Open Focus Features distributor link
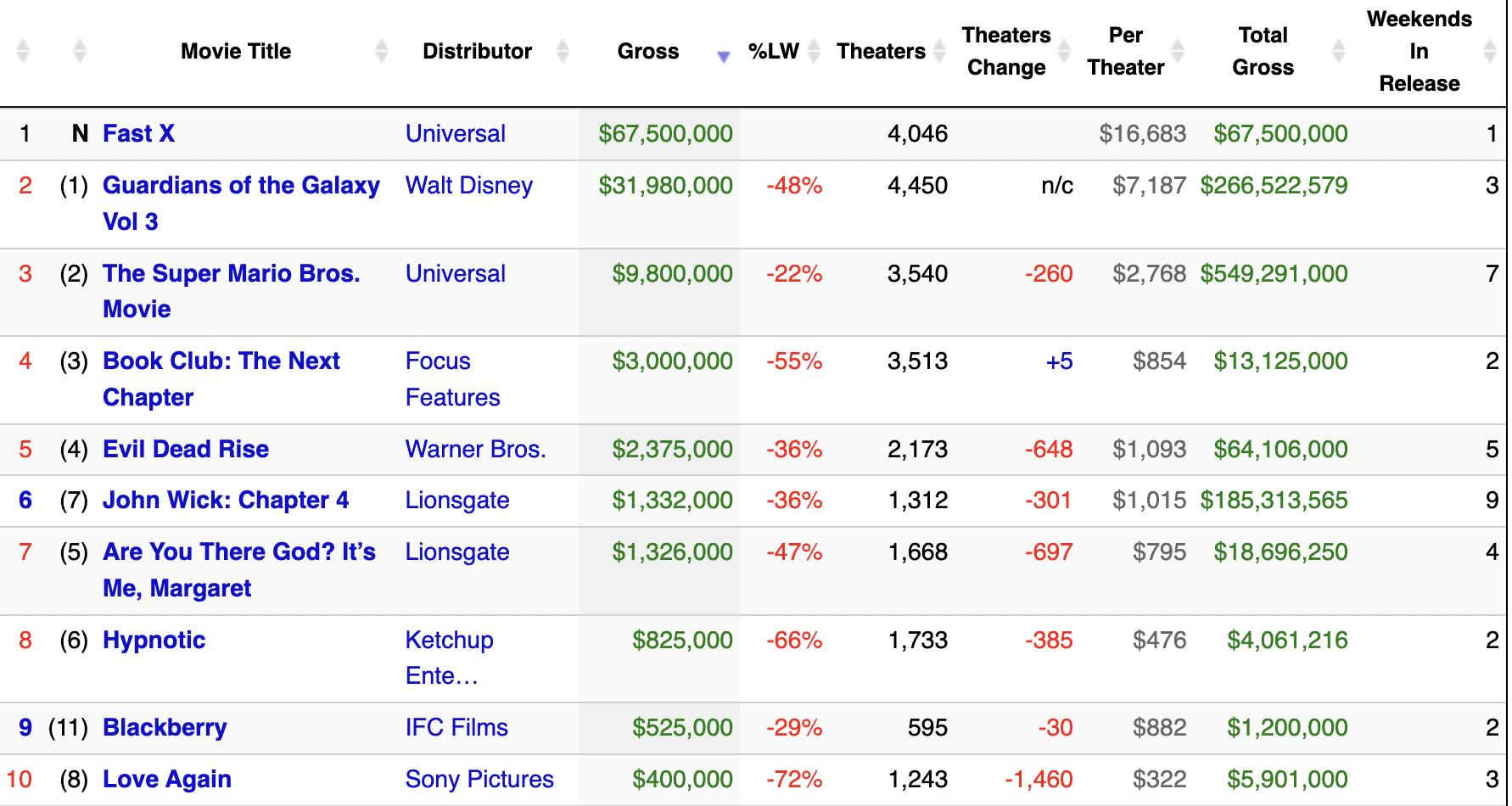 [453, 379]
